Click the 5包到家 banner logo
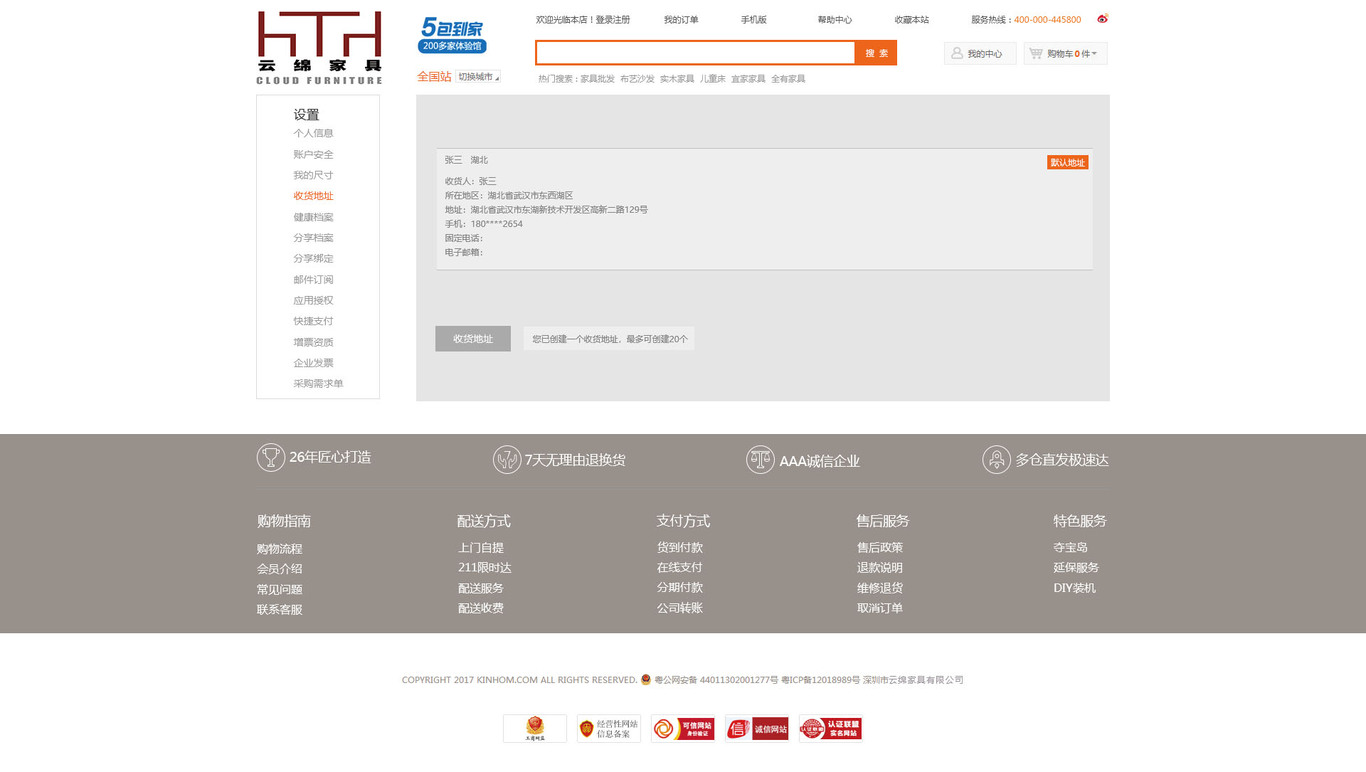The height and width of the screenshot is (772, 1366). coord(452,35)
